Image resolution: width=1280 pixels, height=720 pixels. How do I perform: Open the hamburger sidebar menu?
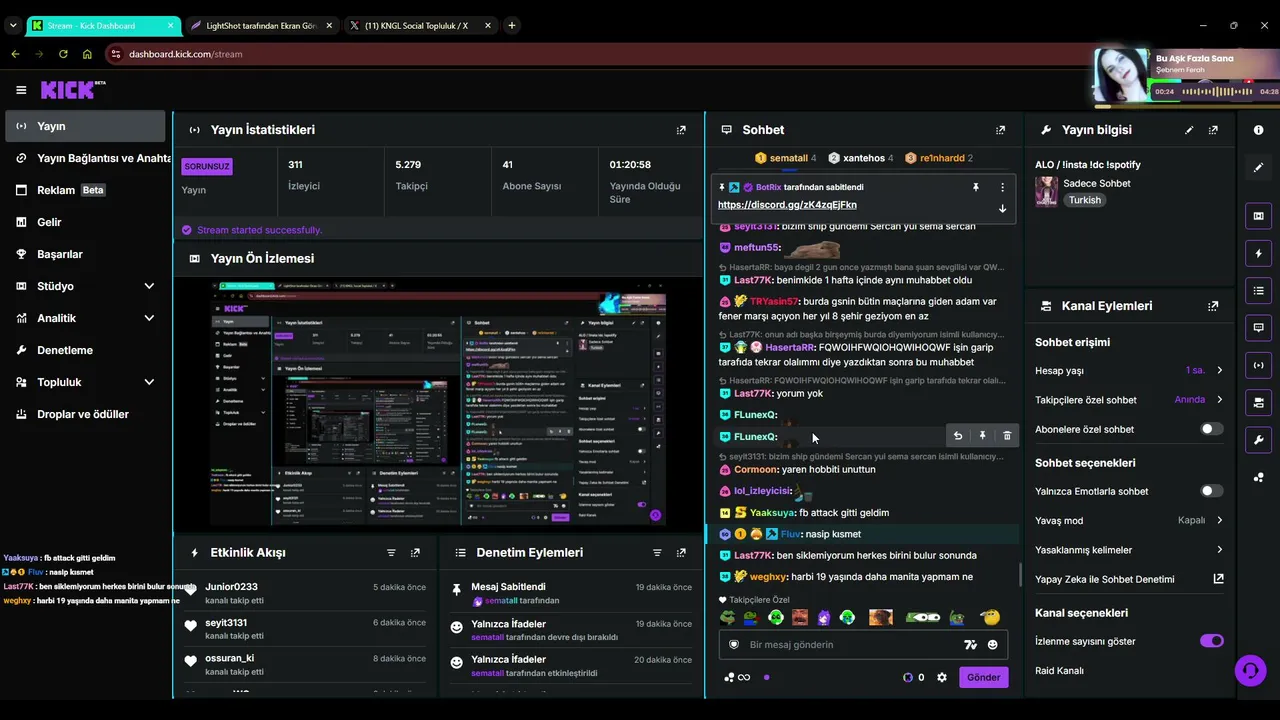tap(21, 90)
